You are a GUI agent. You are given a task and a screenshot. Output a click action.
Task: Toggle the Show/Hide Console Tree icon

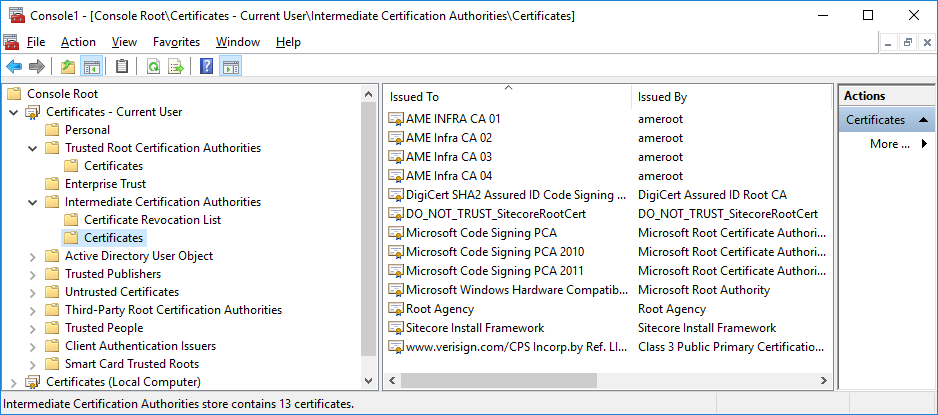point(91,67)
